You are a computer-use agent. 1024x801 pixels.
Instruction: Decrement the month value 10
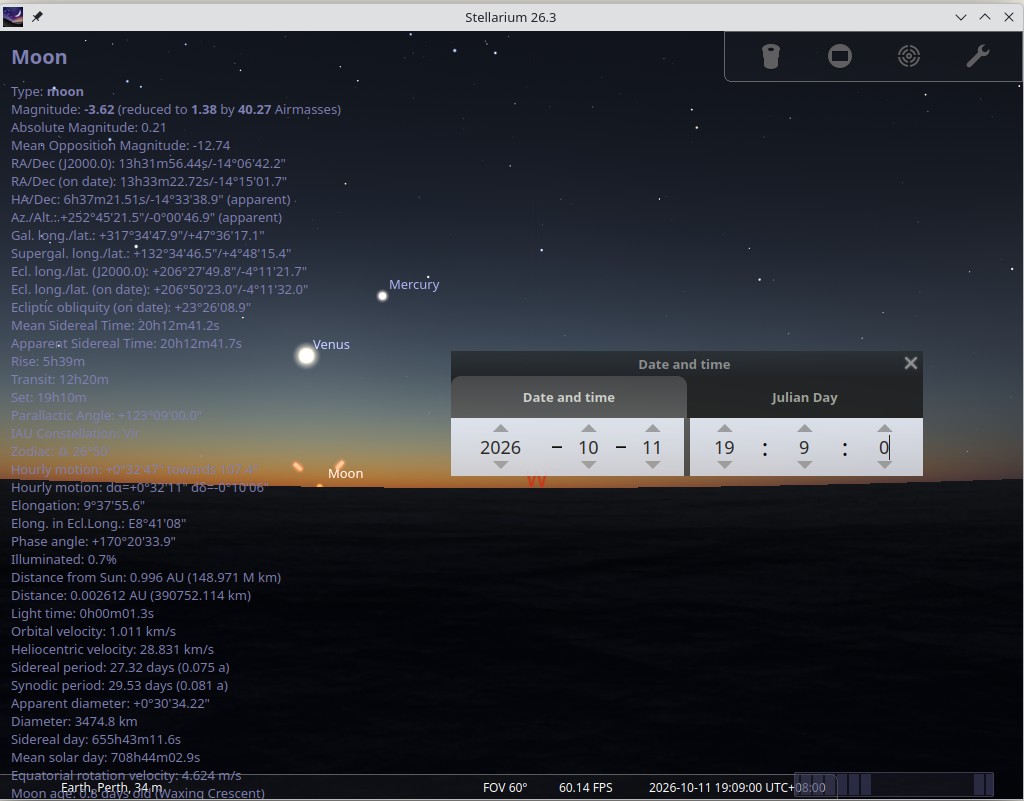(588, 465)
